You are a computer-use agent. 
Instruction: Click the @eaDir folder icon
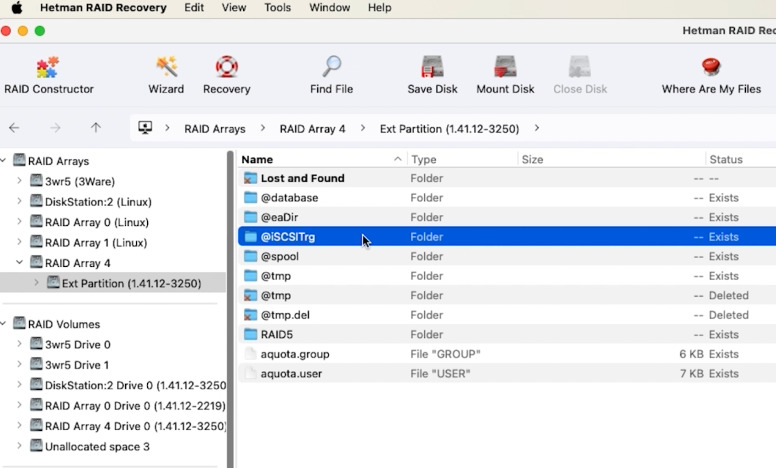coord(250,217)
